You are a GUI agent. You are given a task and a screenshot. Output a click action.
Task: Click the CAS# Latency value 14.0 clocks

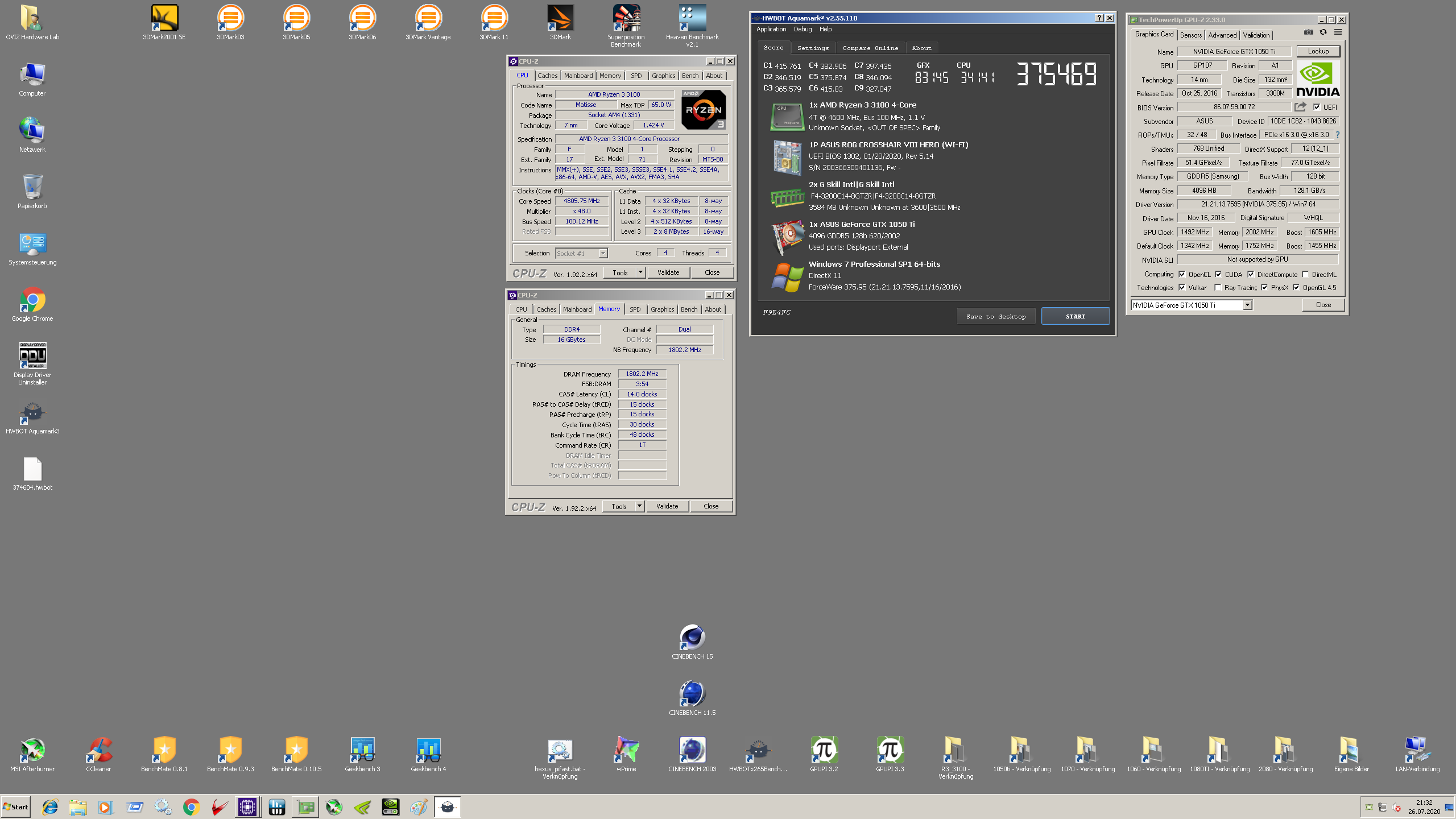(x=642, y=394)
